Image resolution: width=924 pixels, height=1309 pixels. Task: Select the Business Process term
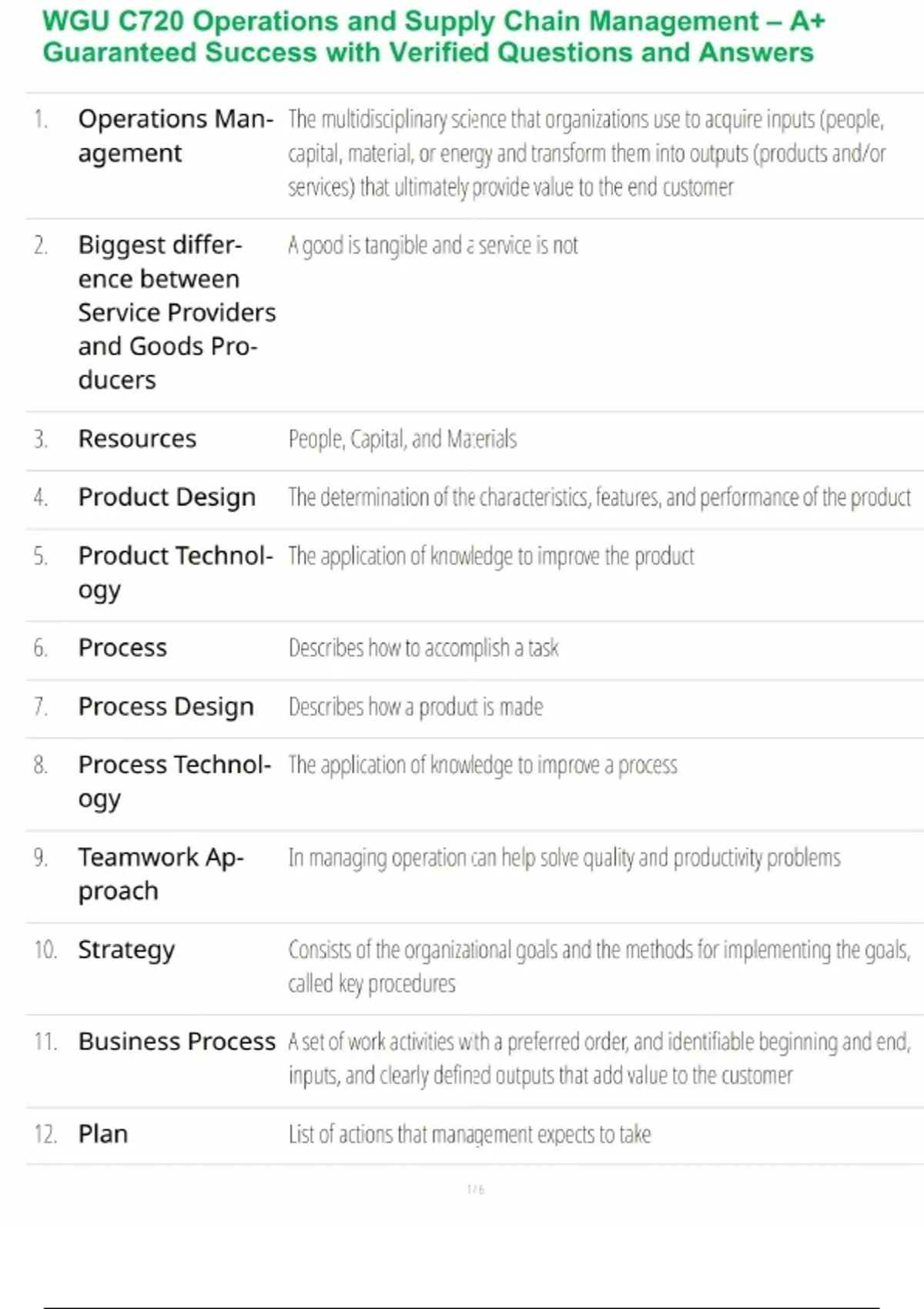click(176, 1042)
